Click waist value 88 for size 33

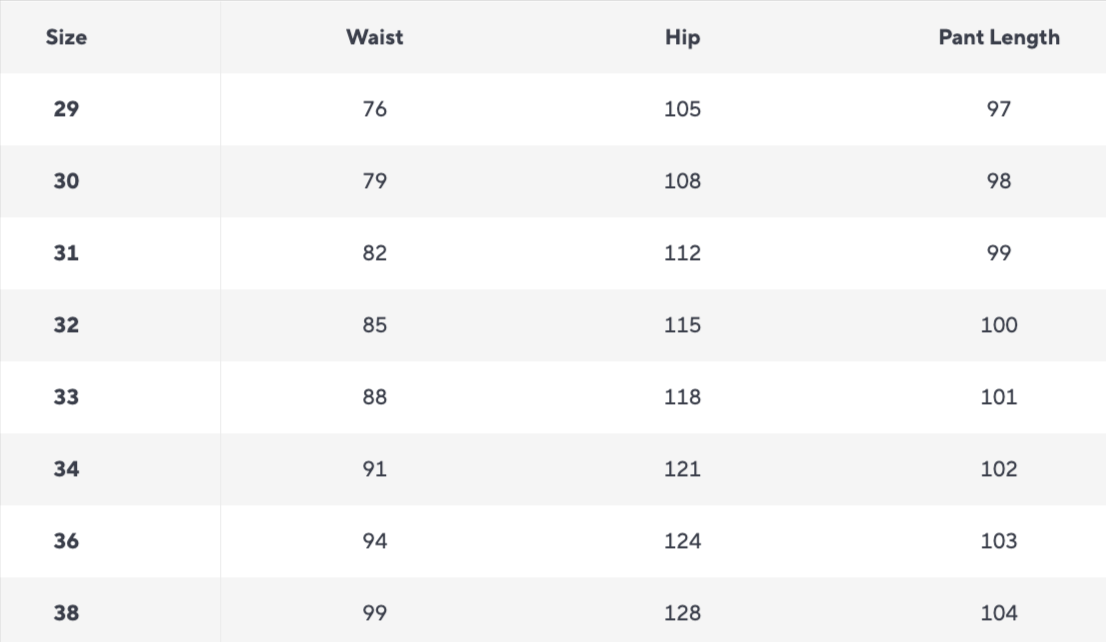[374, 397]
